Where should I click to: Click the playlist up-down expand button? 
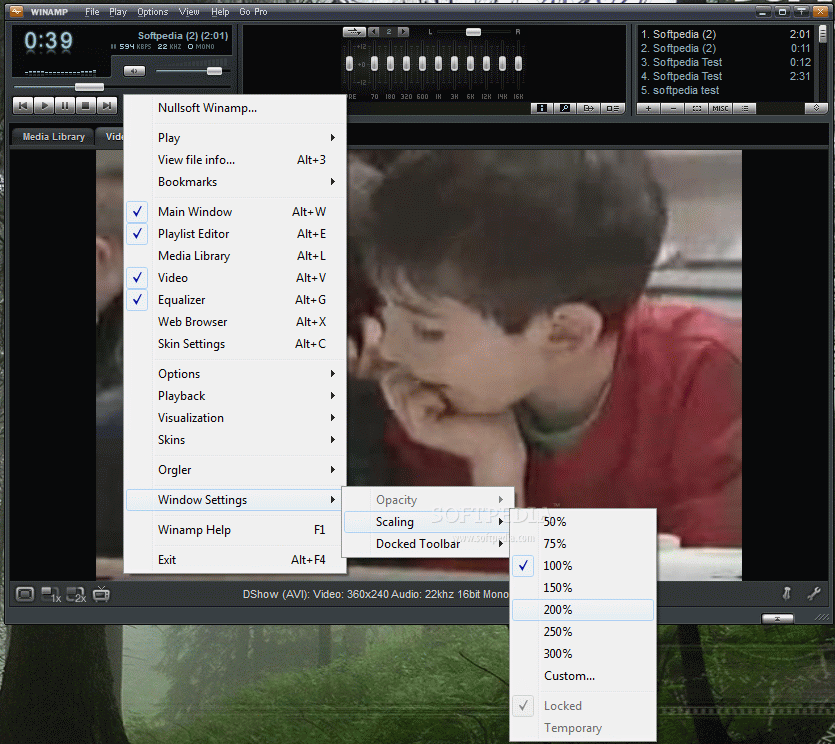tap(816, 108)
